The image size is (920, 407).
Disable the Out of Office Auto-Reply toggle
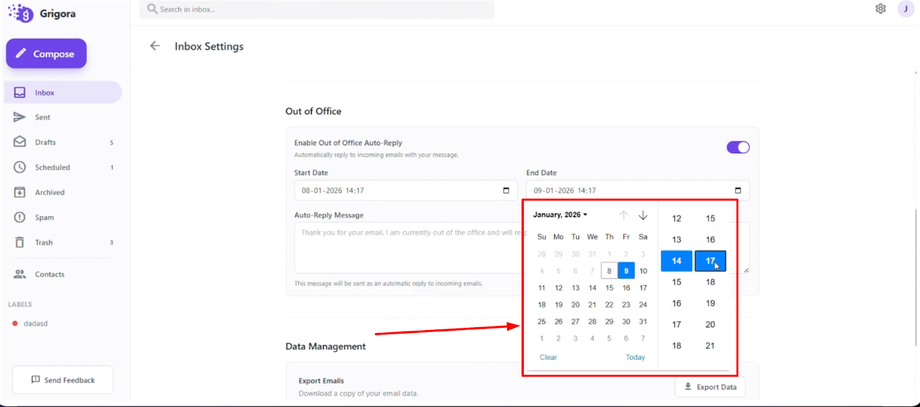click(x=738, y=147)
